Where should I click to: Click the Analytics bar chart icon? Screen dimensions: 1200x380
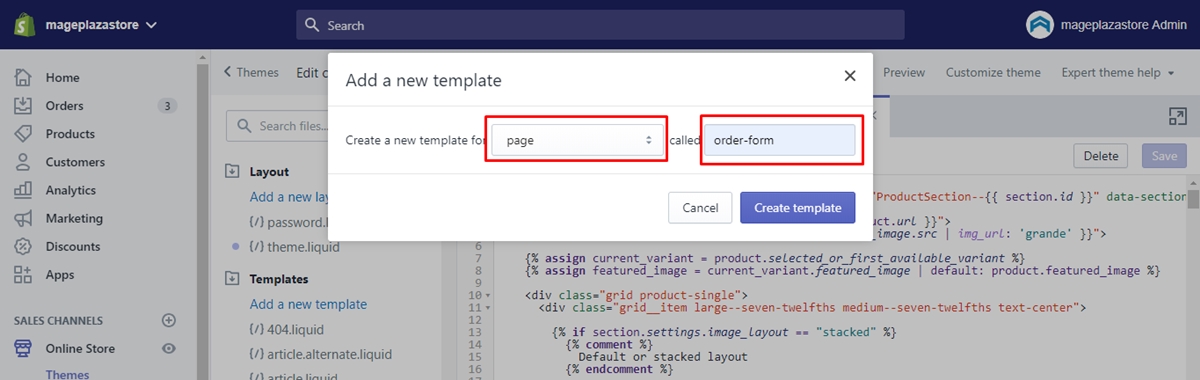23,190
